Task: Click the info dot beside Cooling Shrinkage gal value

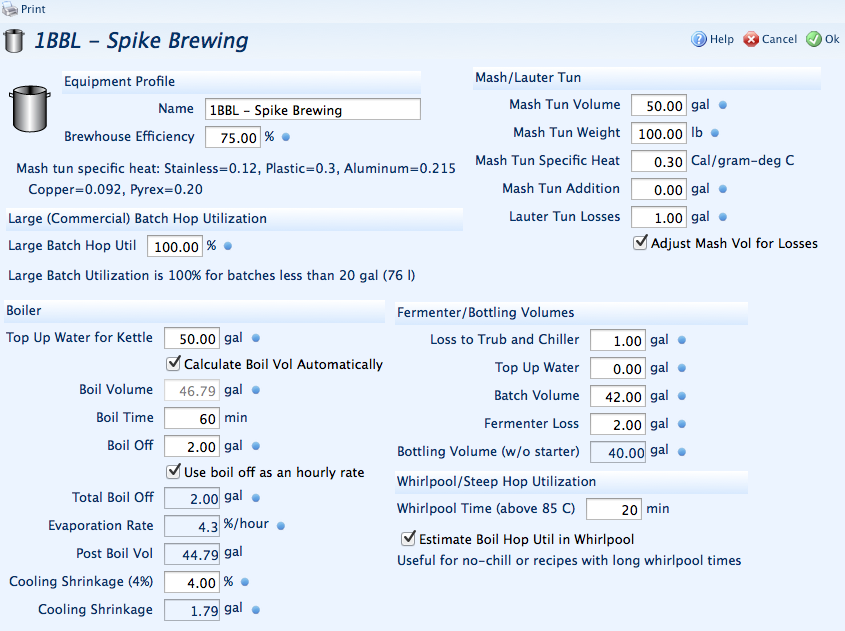Action: point(256,610)
